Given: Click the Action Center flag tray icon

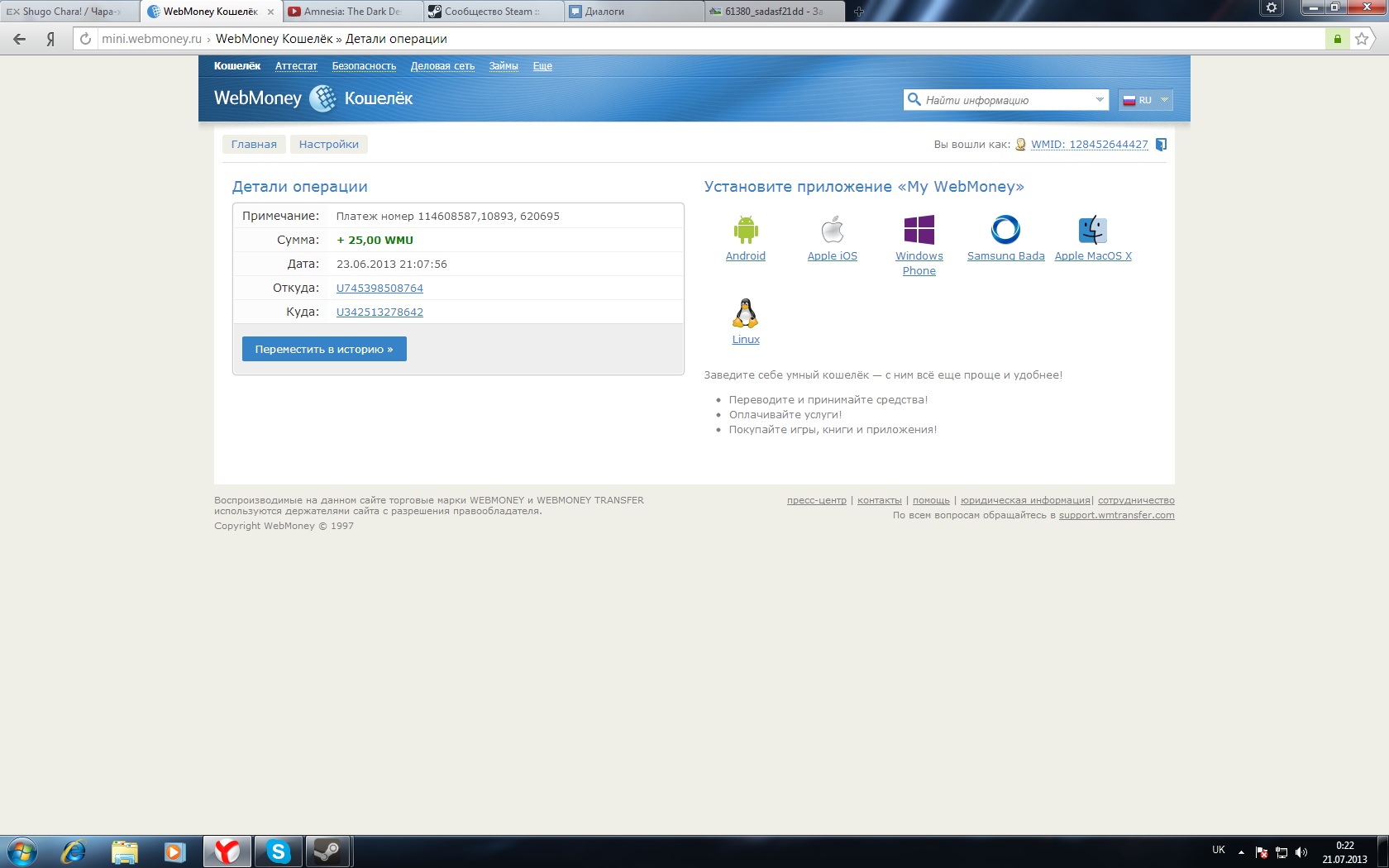Looking at the screenshot, I should click(1262, 852).
